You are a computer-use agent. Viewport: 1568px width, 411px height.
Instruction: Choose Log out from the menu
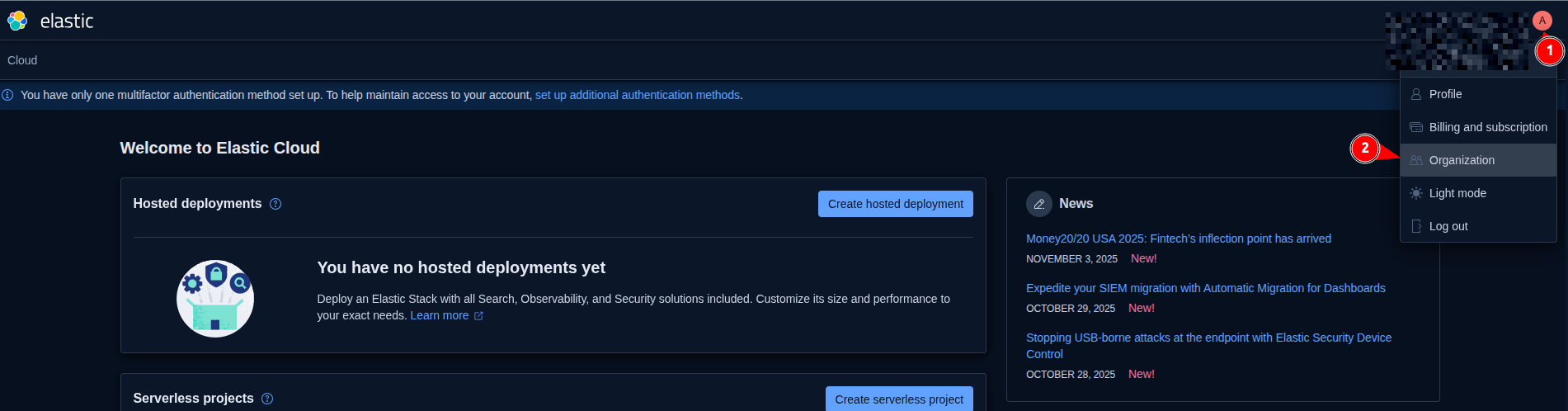click(1478, 226)
